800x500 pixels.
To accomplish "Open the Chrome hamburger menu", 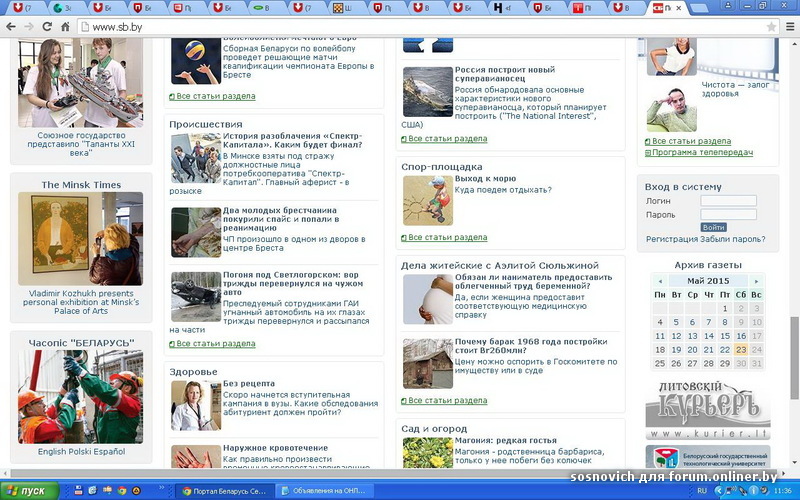I will tap(790, 27).
